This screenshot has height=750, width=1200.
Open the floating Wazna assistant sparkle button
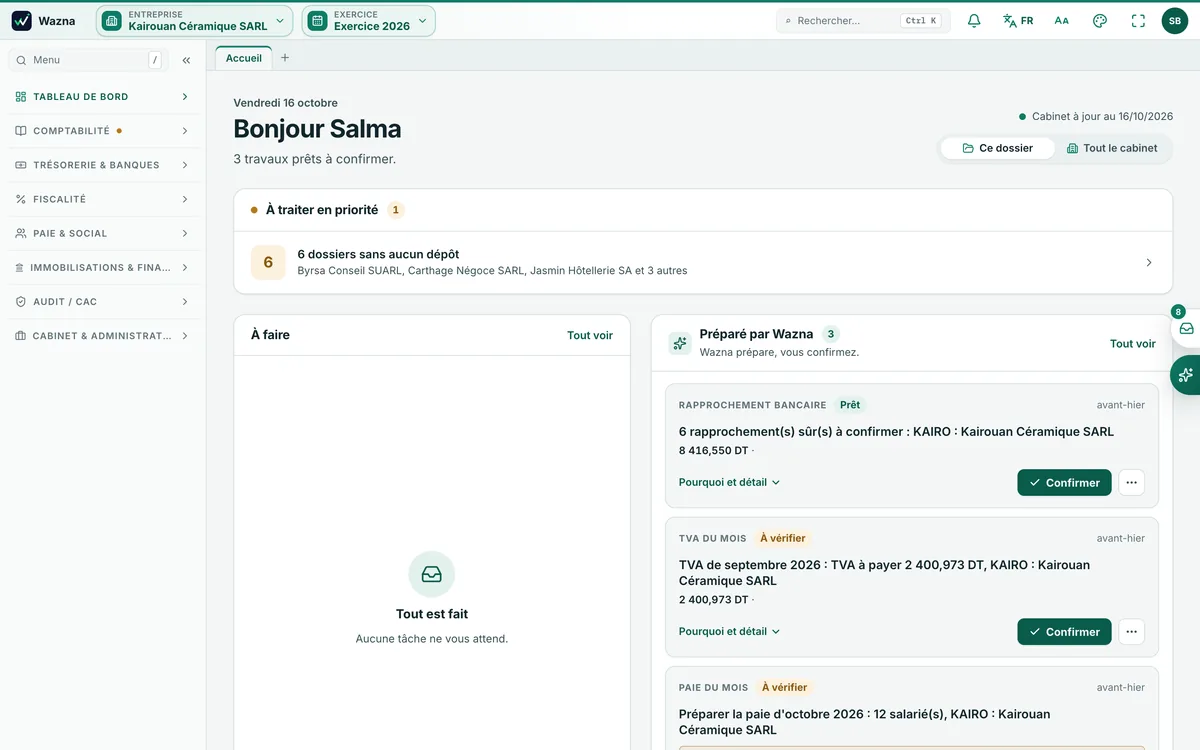[x=1186, y=375]
